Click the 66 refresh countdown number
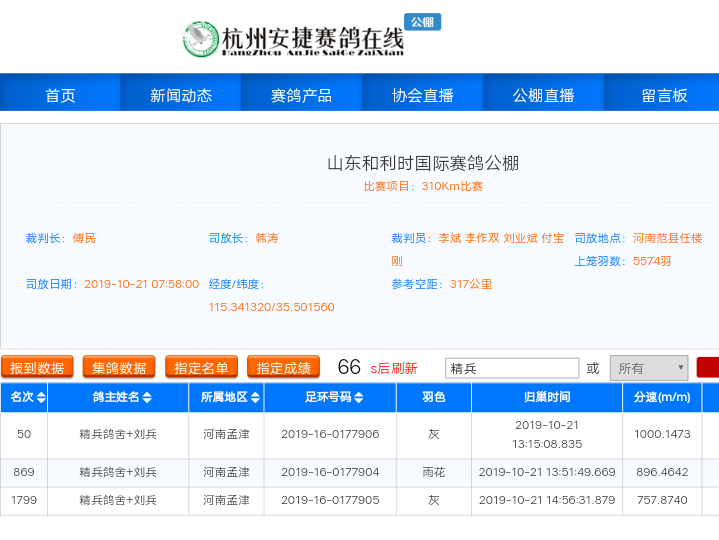Viewport: 719px width, 540px height. coord(349,367)
